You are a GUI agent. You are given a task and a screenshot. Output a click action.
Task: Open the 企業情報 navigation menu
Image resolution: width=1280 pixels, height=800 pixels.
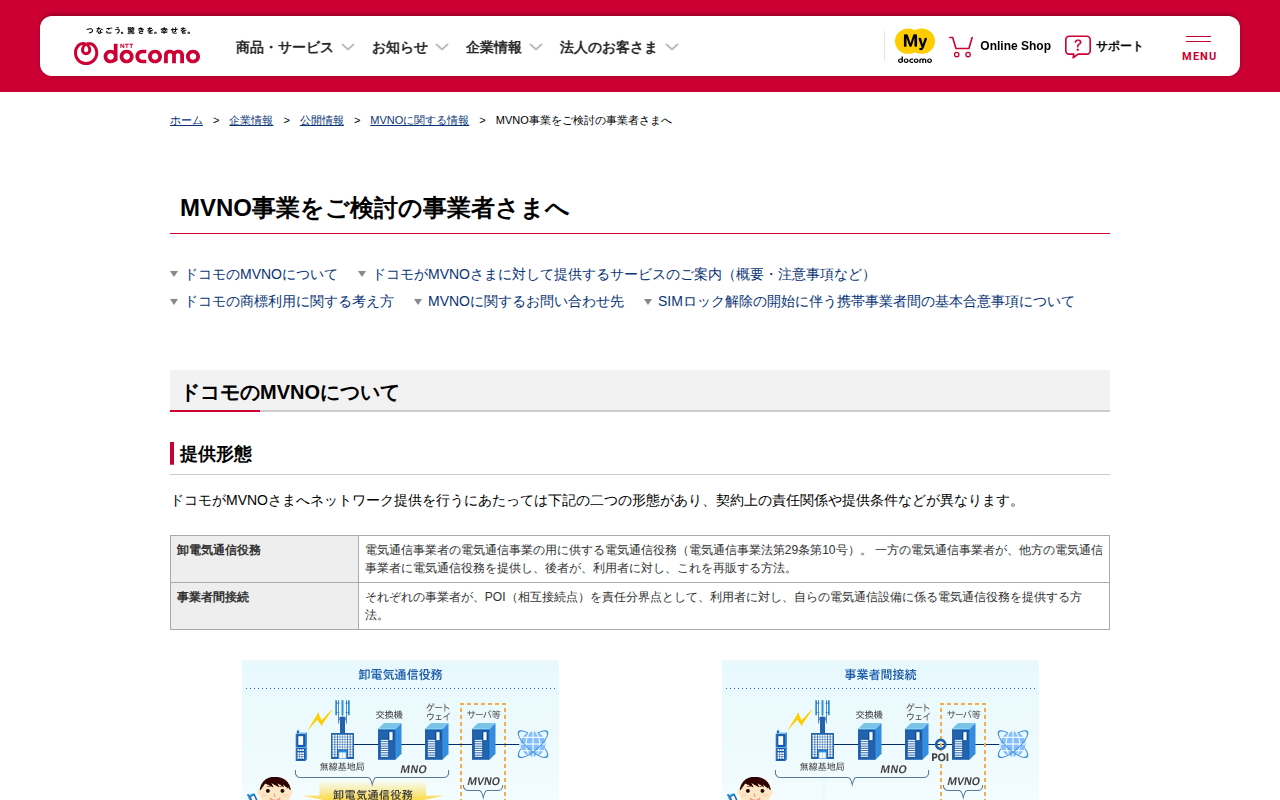[494, 47]
